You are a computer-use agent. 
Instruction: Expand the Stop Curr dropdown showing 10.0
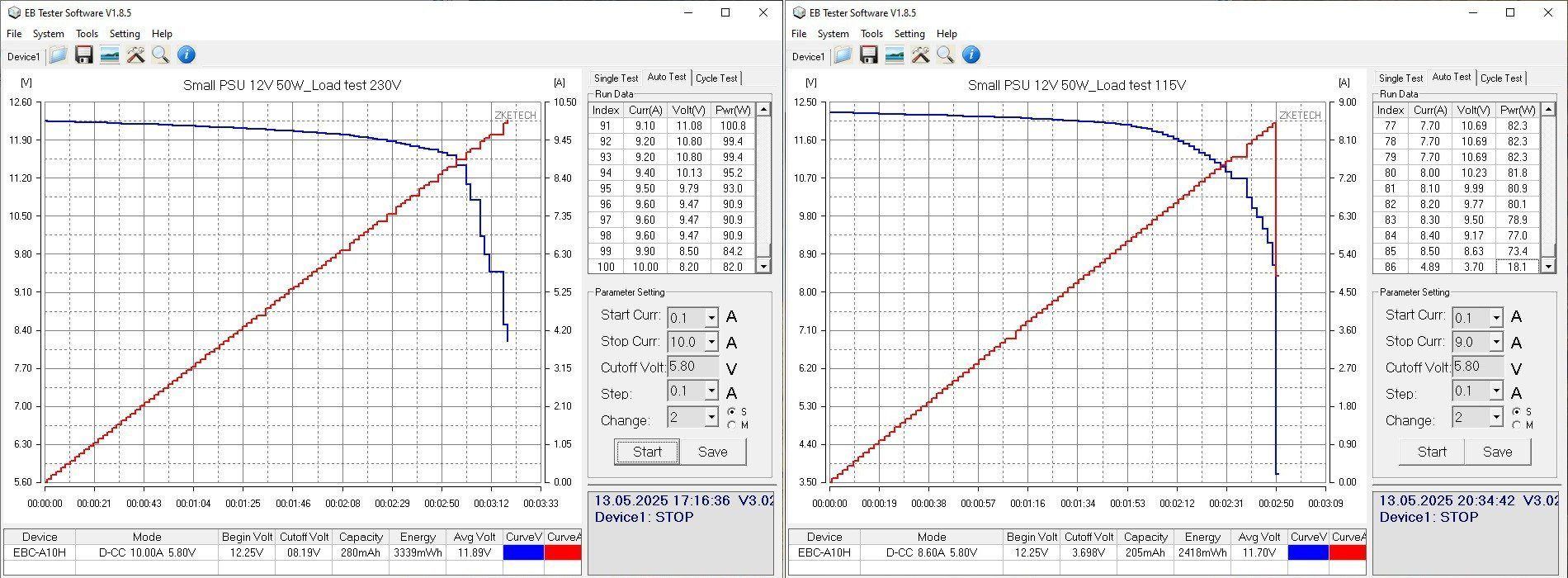coord(711,343)
